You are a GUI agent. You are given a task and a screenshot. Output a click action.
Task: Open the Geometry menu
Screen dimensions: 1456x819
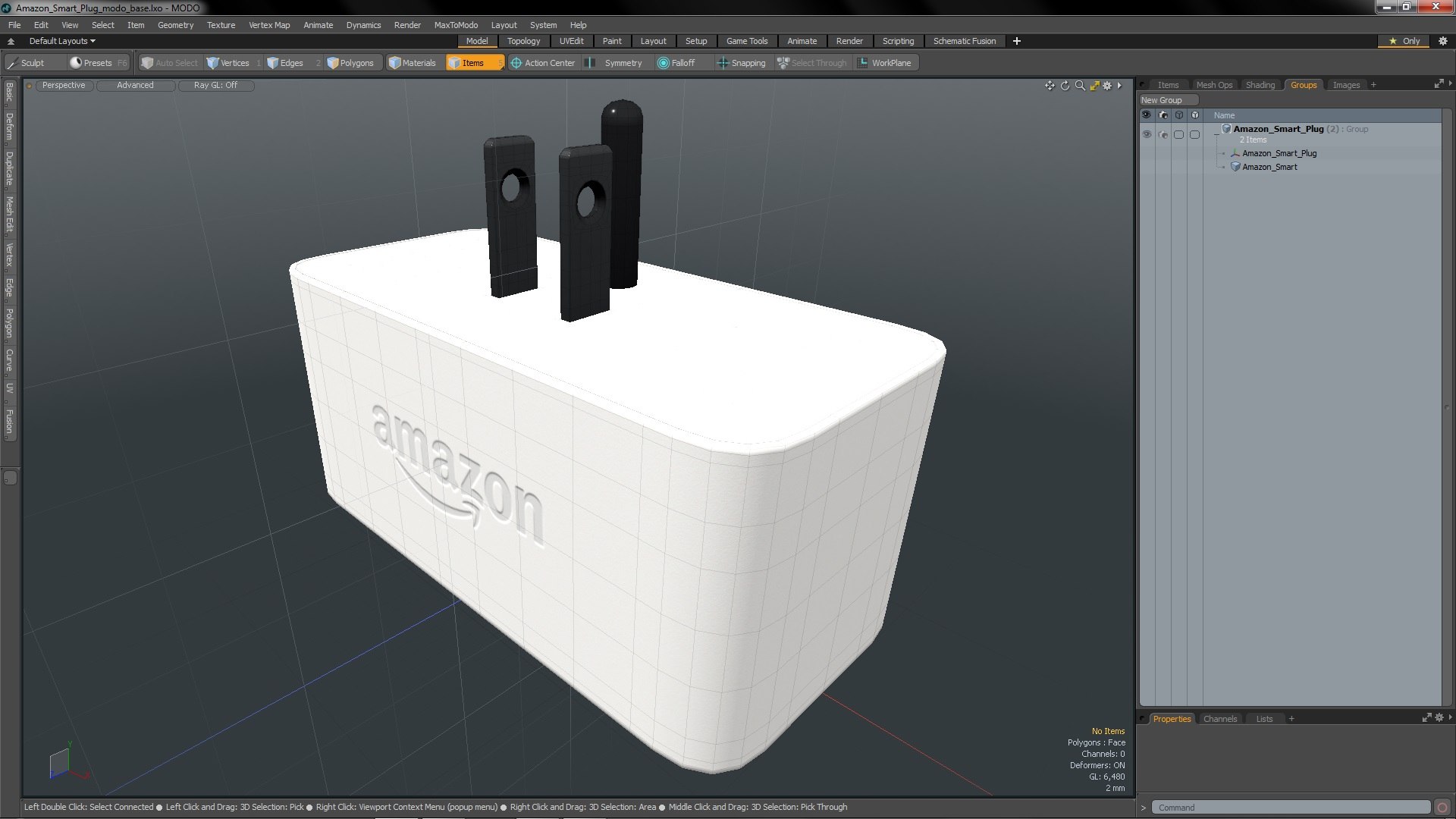(x=175, y=25)
